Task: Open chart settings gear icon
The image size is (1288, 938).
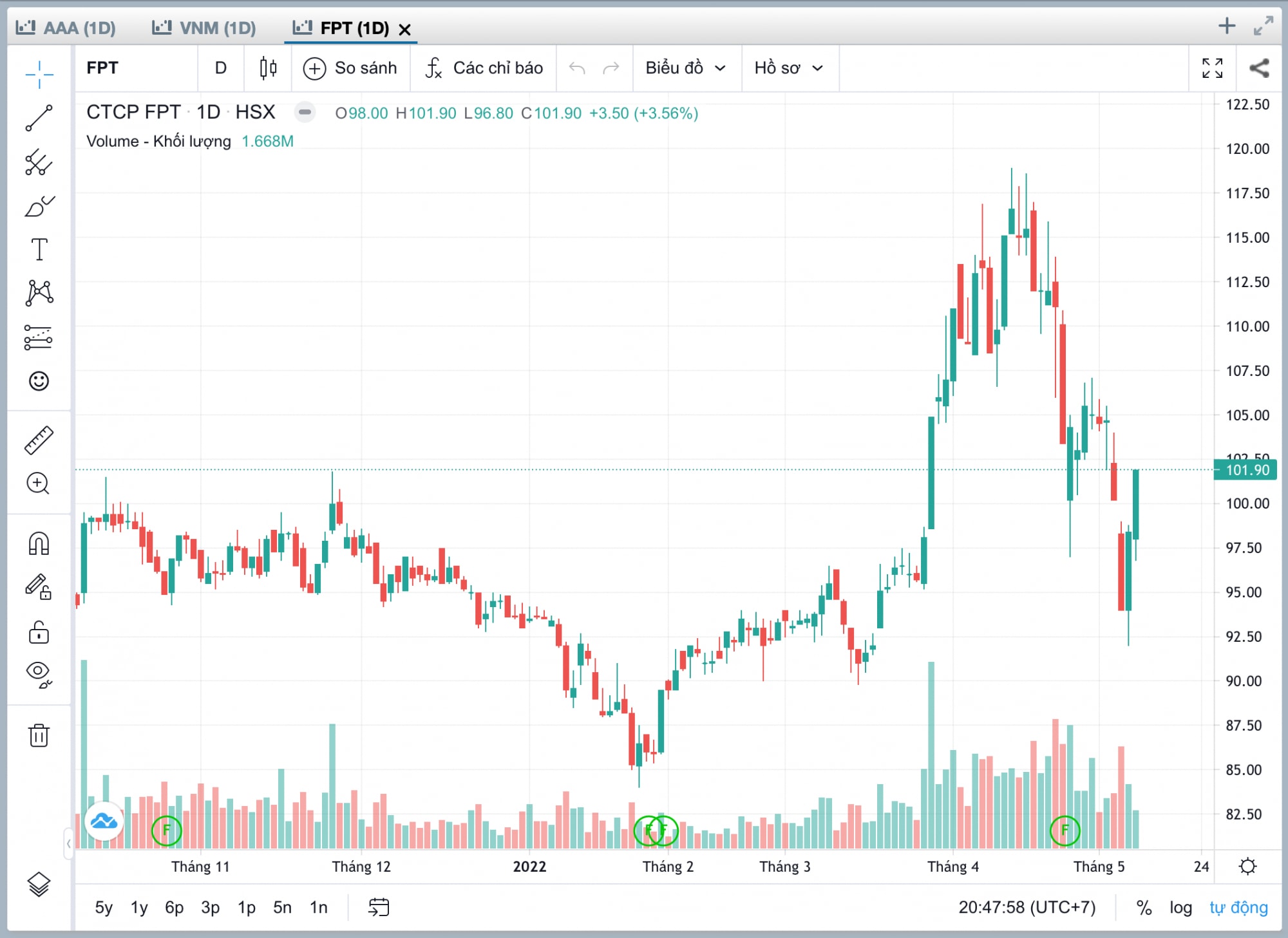Action: click(1248, 866)
